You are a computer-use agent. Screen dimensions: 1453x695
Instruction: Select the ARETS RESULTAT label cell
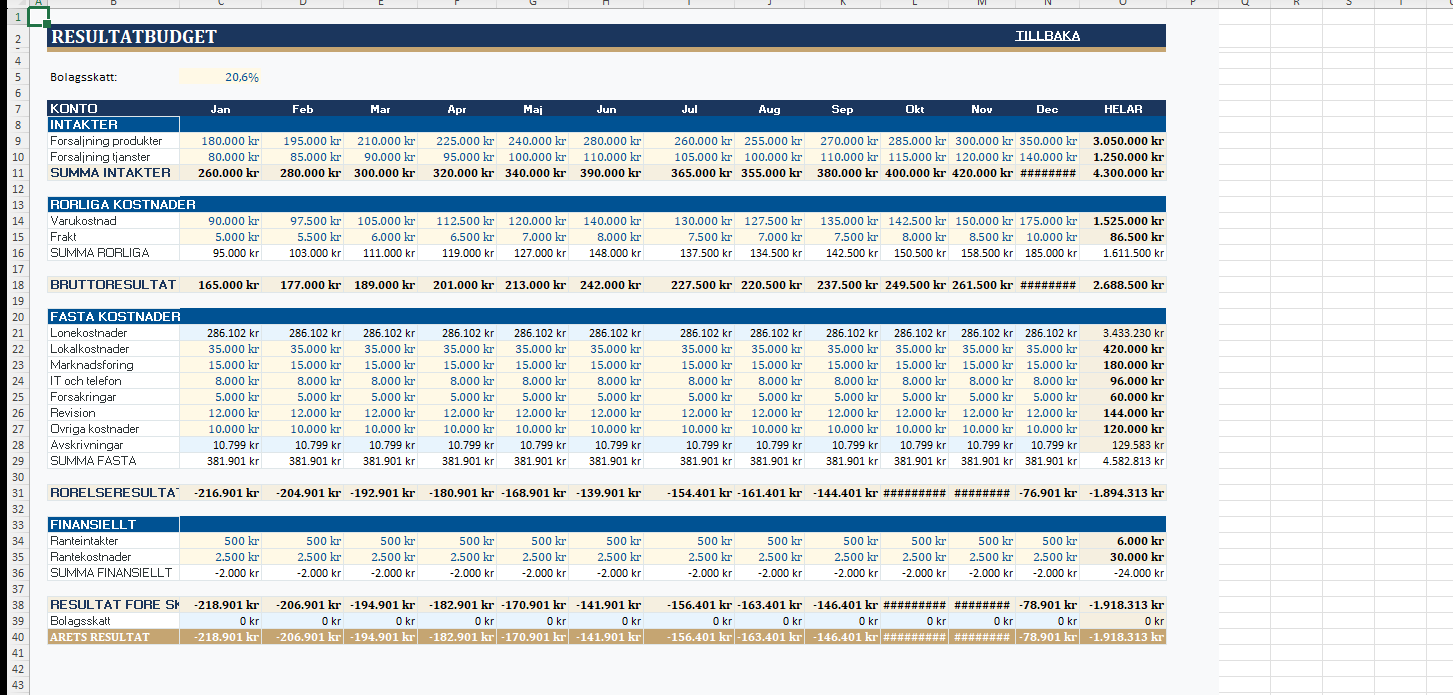(x=112, y=637)
